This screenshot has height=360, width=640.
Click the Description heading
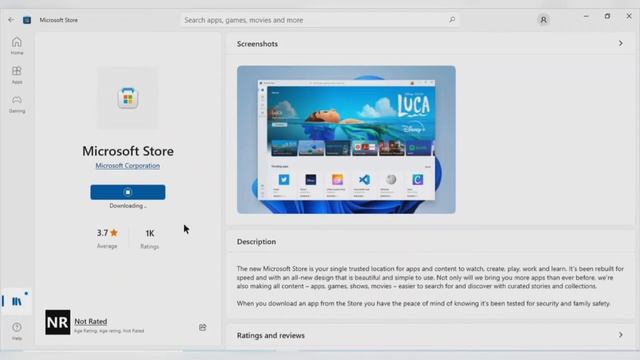256,242
